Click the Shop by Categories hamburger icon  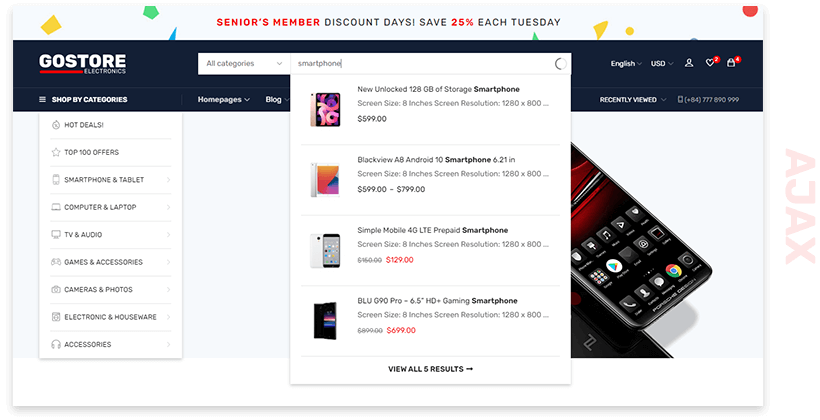point(42,99)
